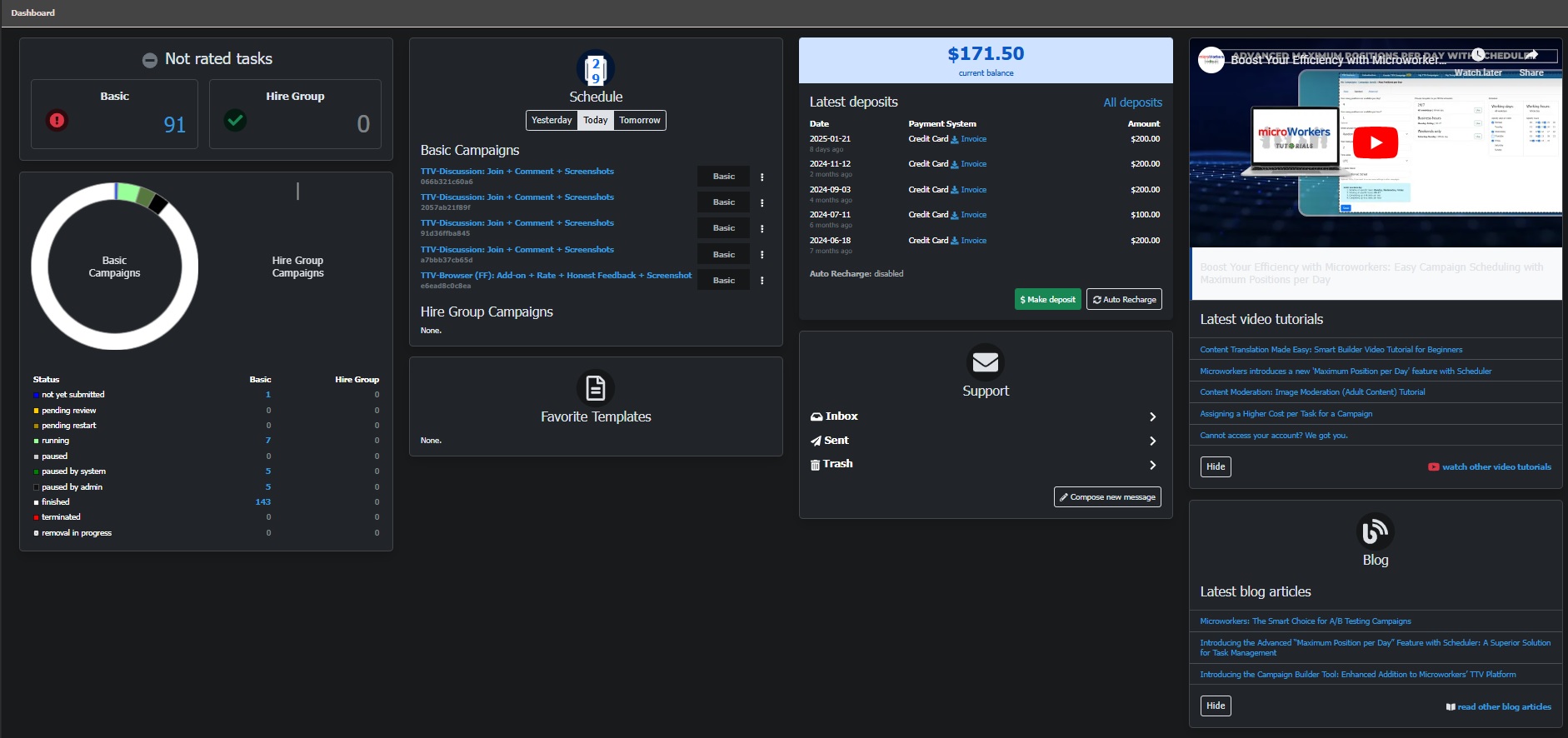Screen dimensions: 1568x738
Task: Hide the blog articles section
Action: [1216, 706]
